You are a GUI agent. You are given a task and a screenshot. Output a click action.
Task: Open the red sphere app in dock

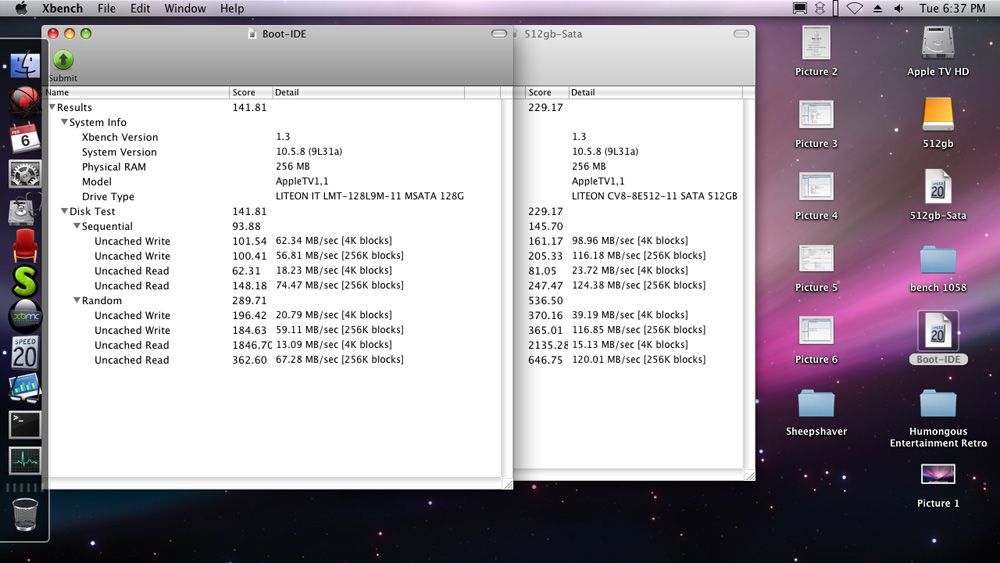coord(25,101)
